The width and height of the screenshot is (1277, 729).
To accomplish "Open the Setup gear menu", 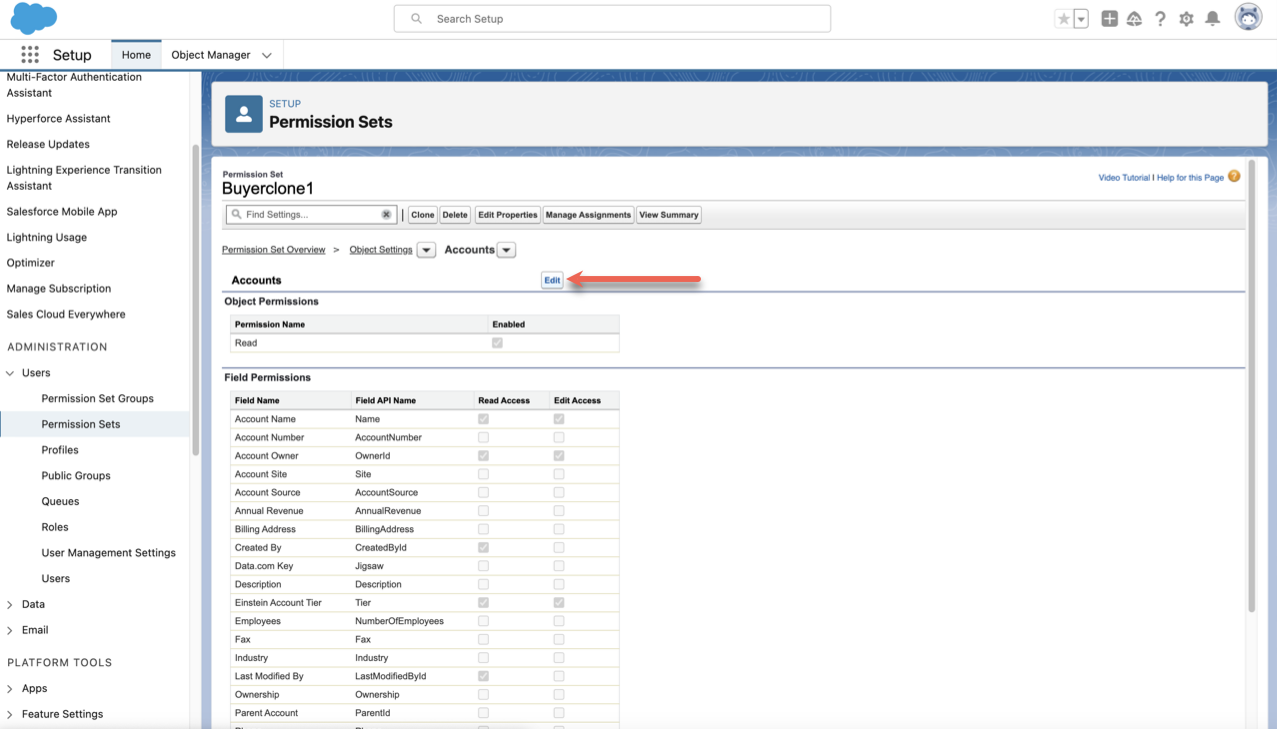I will (x=1186, y=19).
